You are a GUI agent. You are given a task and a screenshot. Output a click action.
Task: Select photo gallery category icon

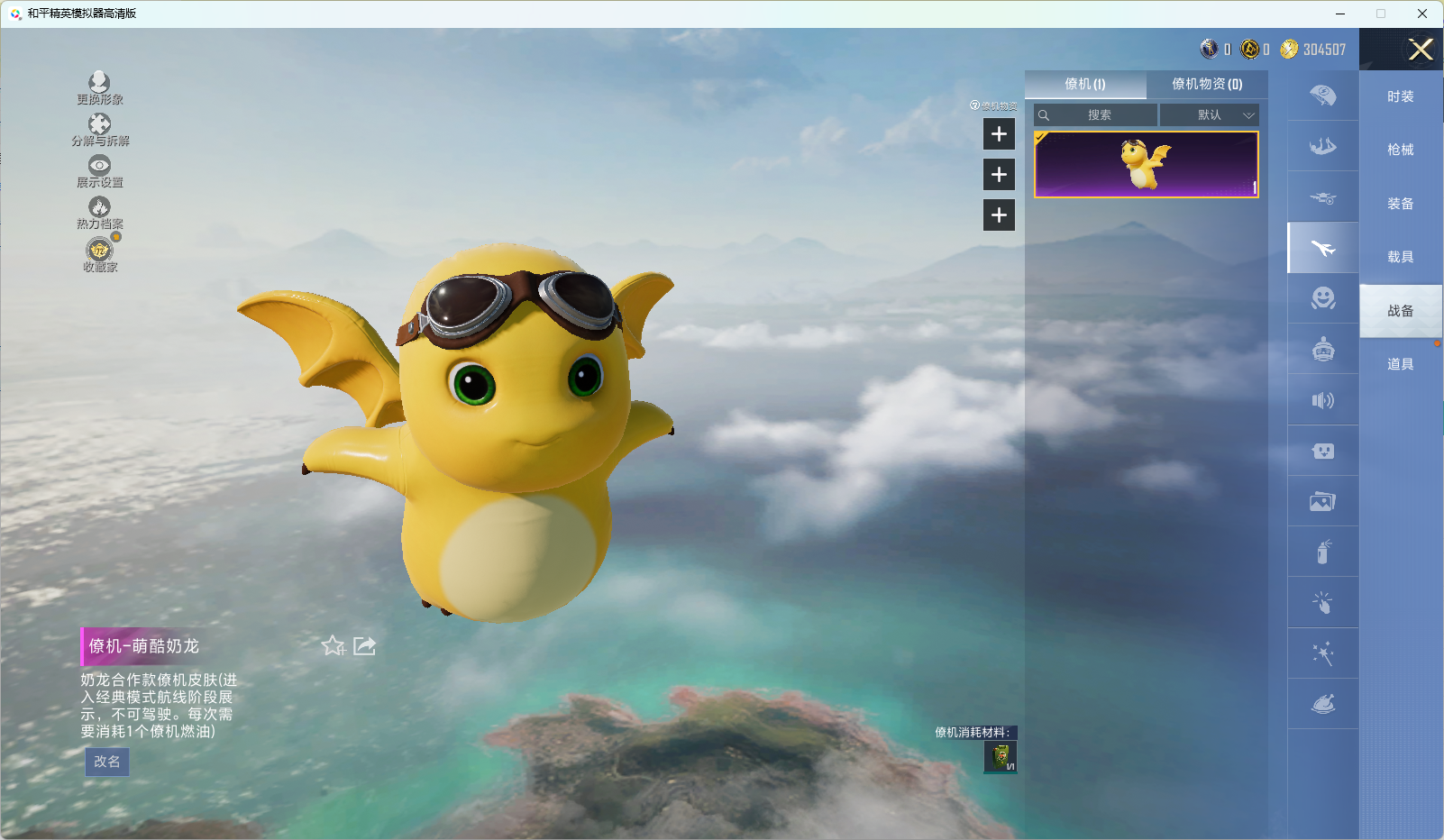[1322, 501]
